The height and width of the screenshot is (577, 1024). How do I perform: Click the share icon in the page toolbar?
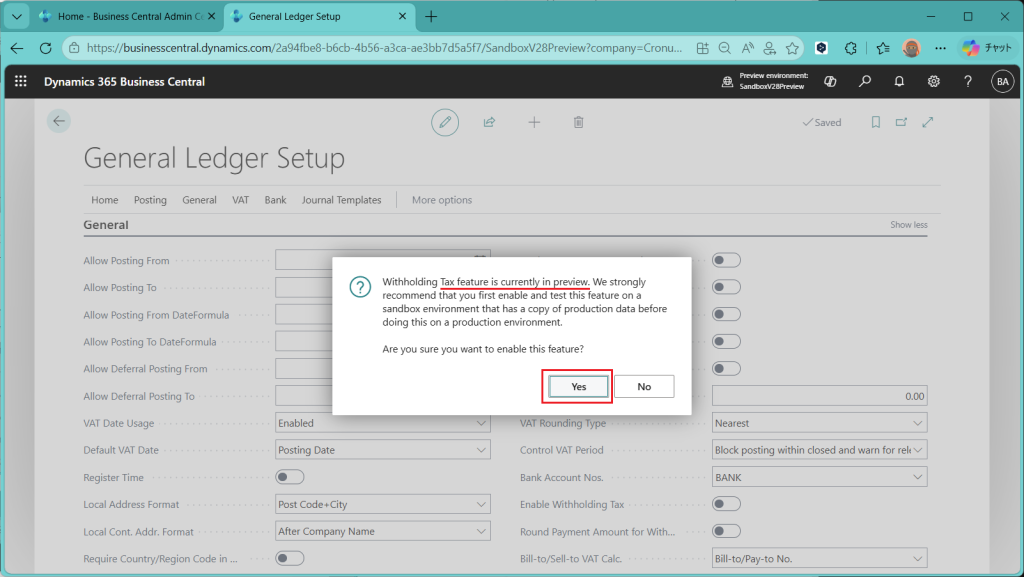pos(489,122)
